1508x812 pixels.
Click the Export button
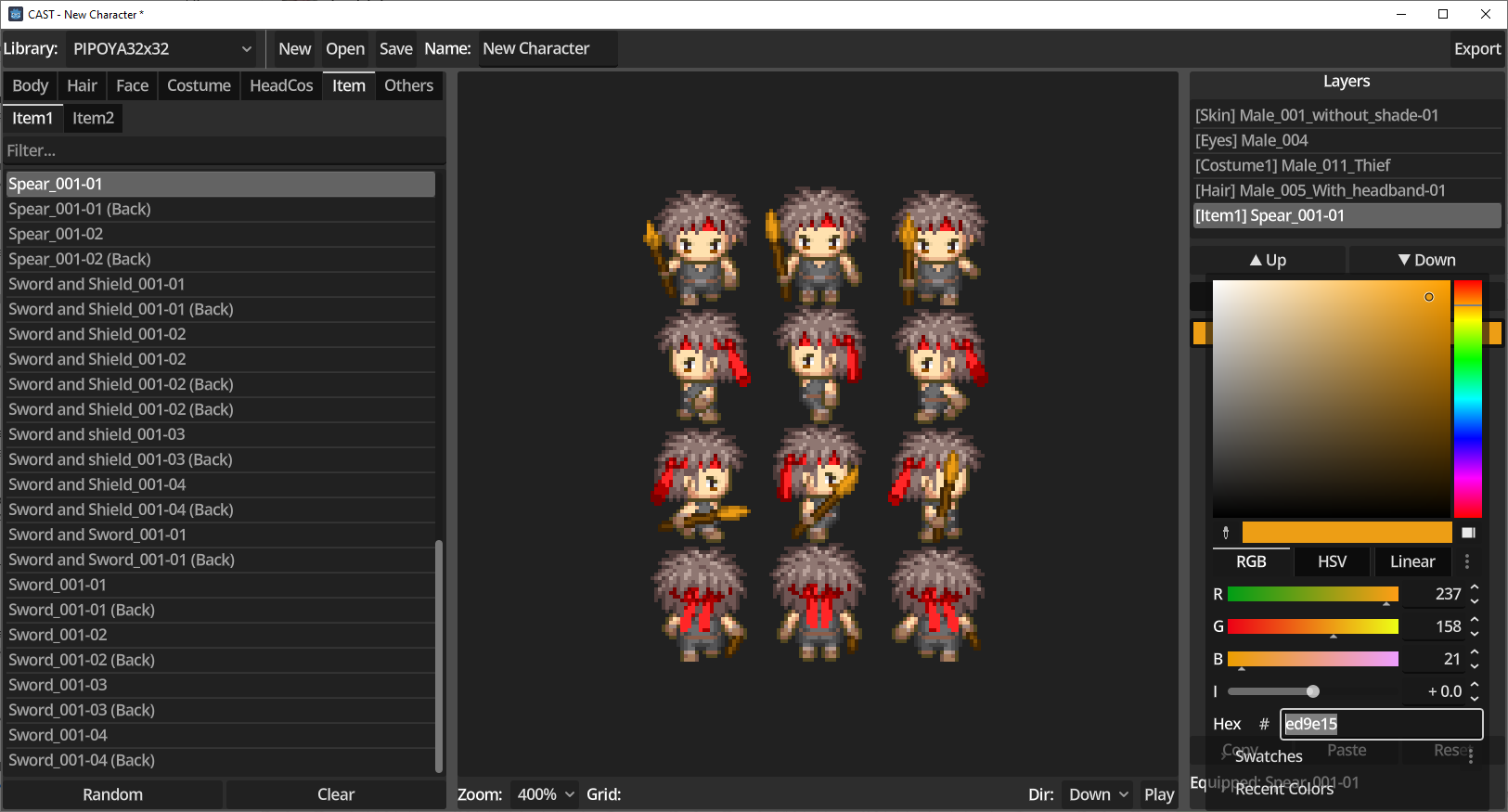pyautogui.click(x=1477, y=49)
